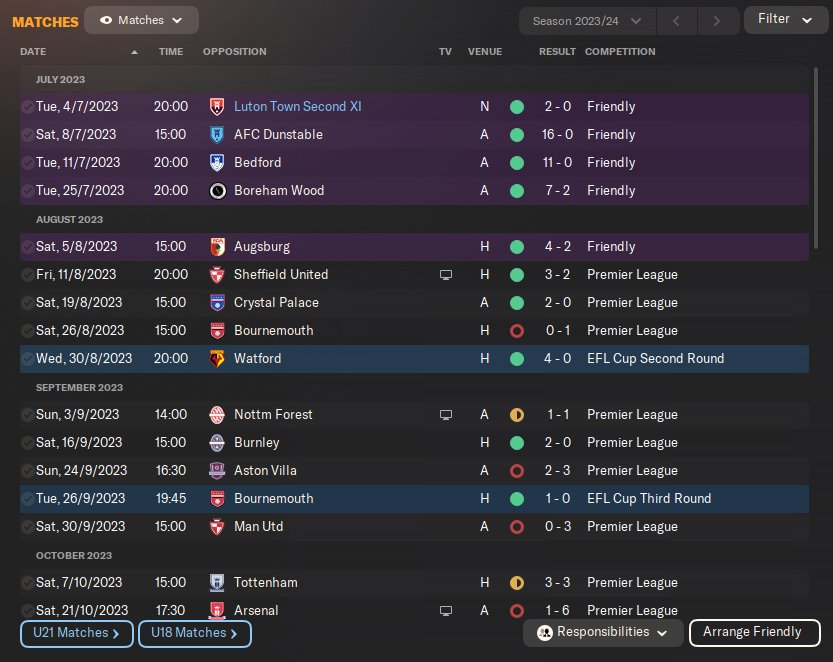Sort matches by the Date column header
This screenshot has width=833, height=662.
34,51
